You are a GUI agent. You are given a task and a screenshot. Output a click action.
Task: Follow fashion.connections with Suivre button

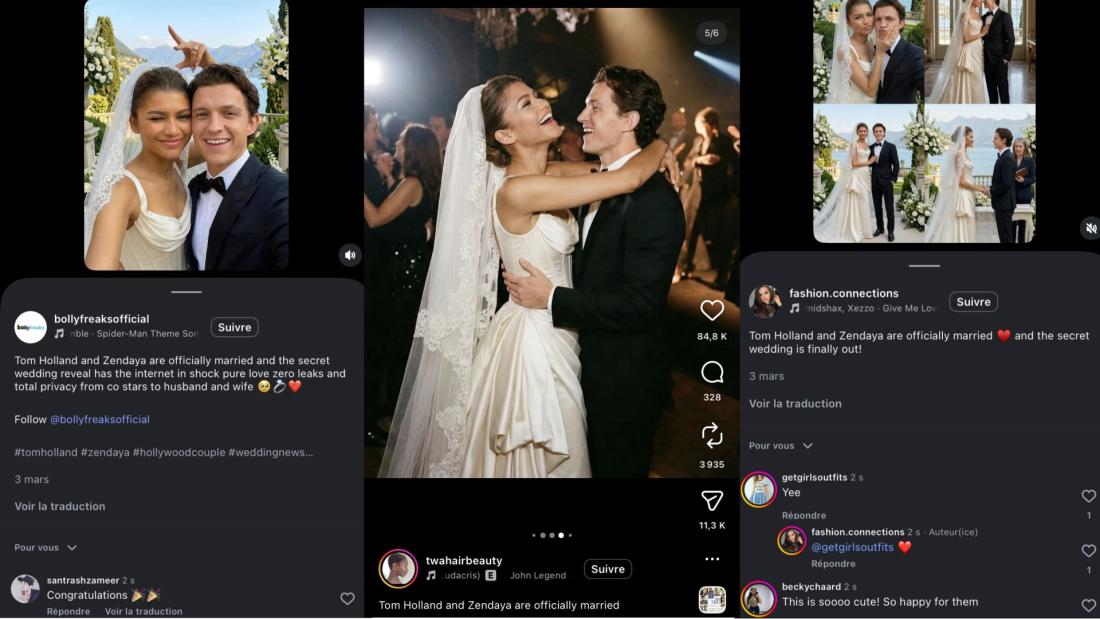[973, 302]
